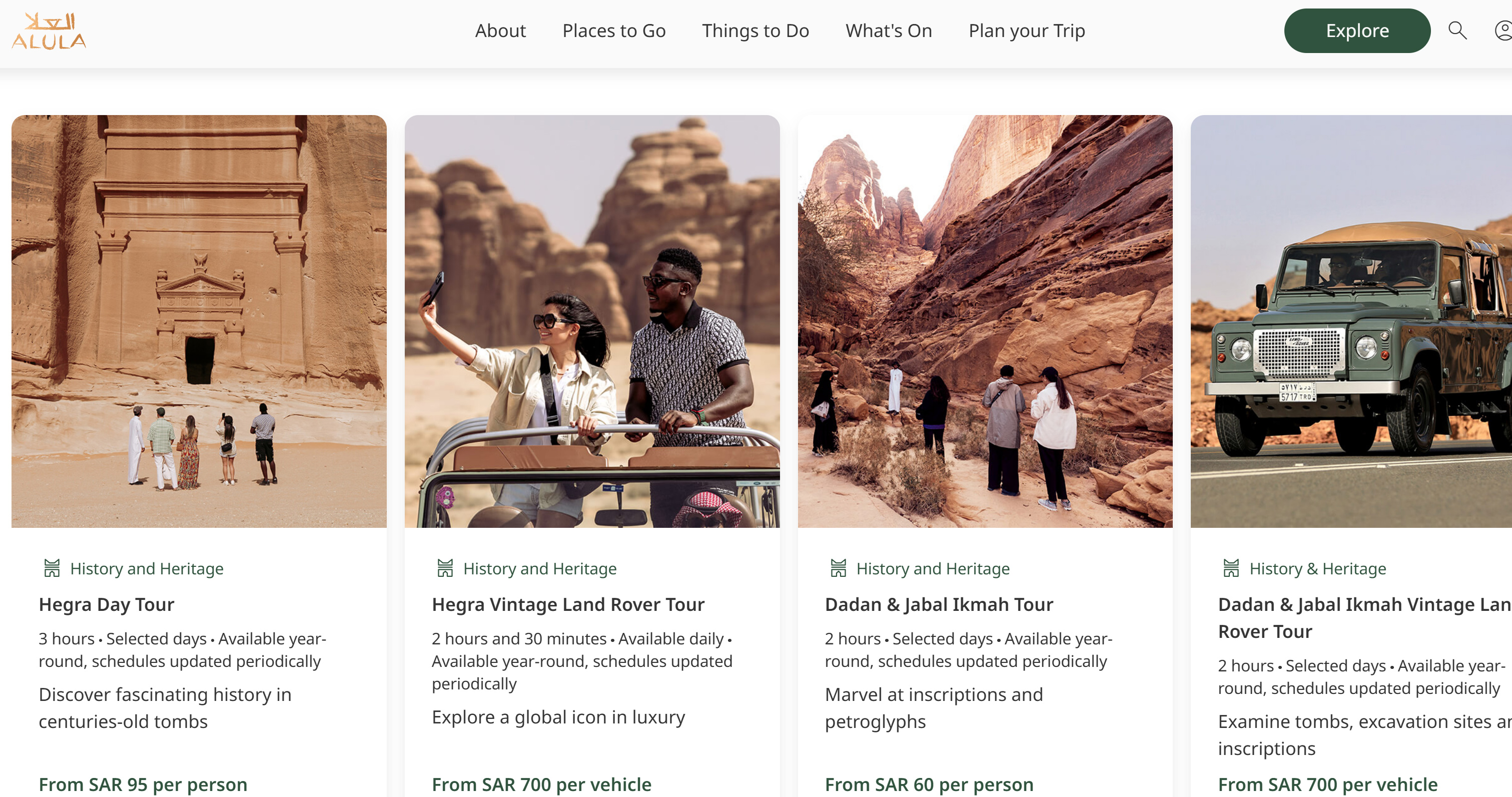Click 'From SAR 700 per vehicle' on Dadan Vintage card

[x=1328, y=784]
